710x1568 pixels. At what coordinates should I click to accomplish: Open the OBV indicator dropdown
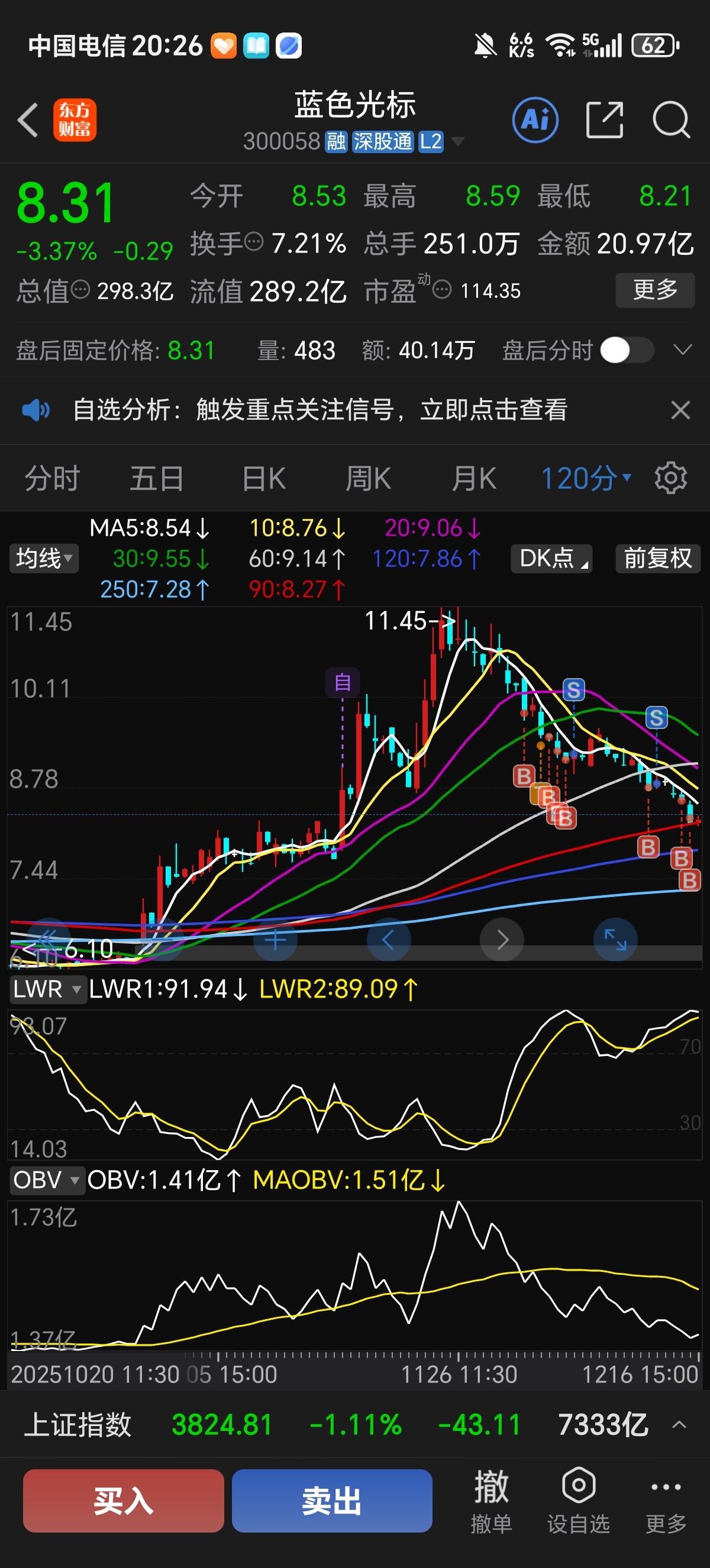click(x=46, y=1180)
